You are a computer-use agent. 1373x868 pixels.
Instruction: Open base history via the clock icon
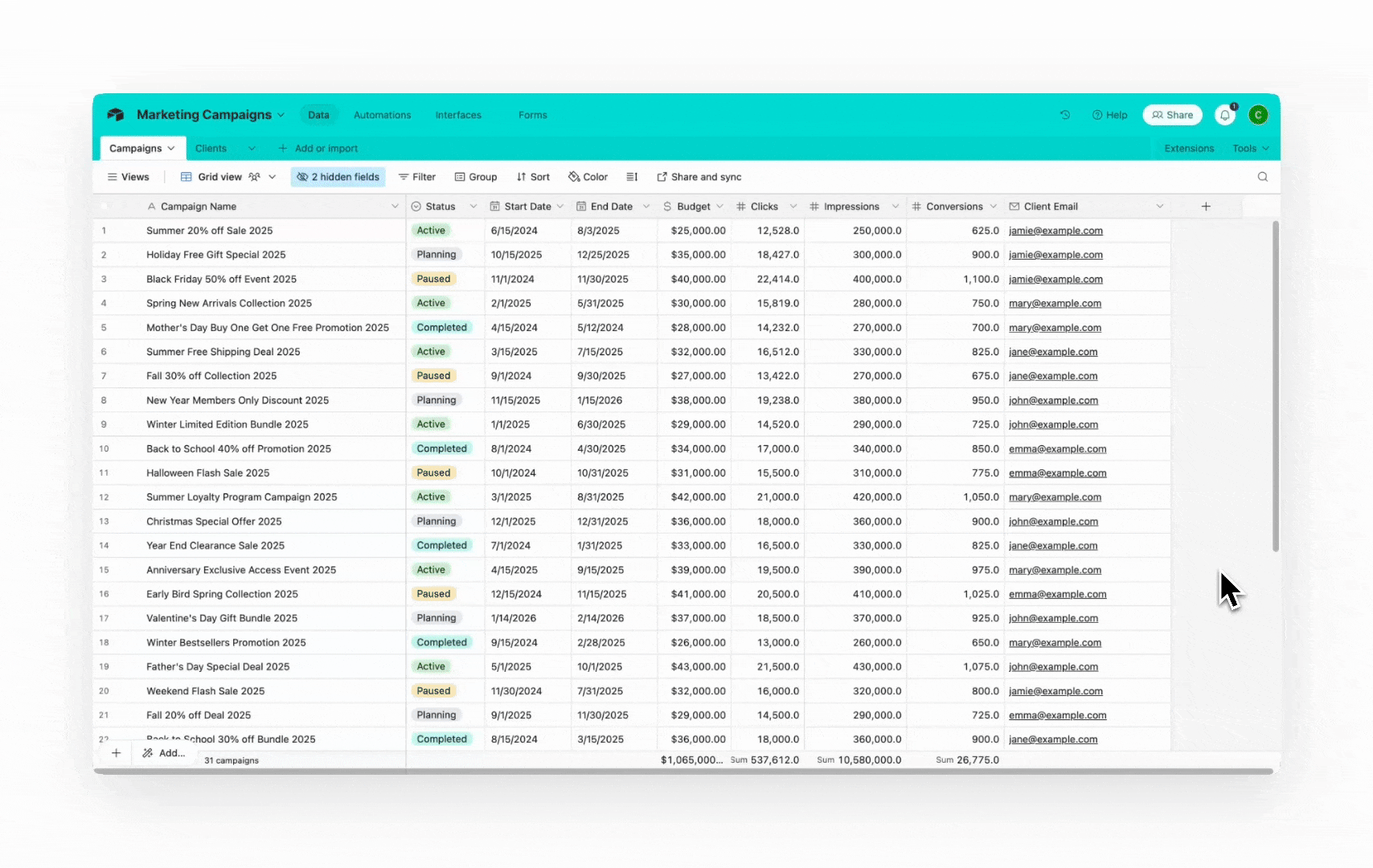pos(1064,115)
